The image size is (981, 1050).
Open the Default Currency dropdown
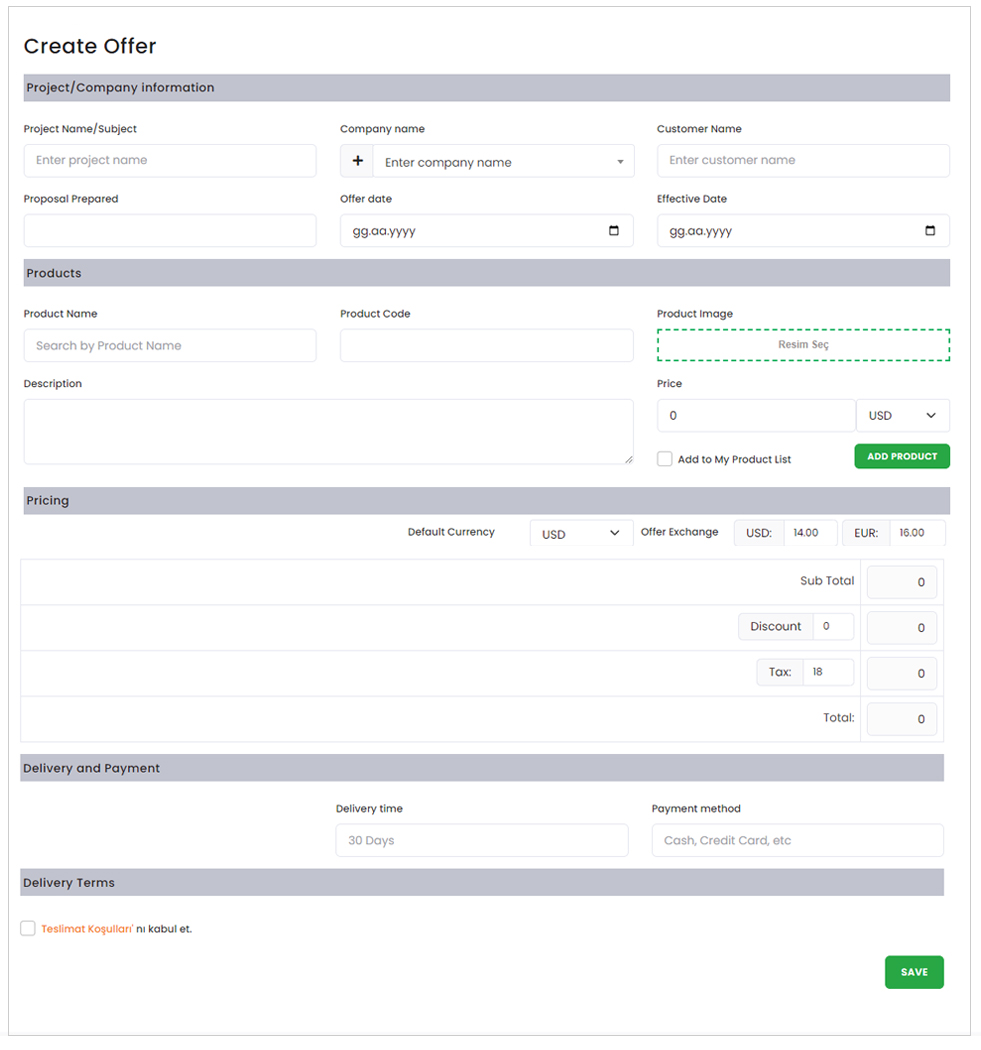pos(580,534)
